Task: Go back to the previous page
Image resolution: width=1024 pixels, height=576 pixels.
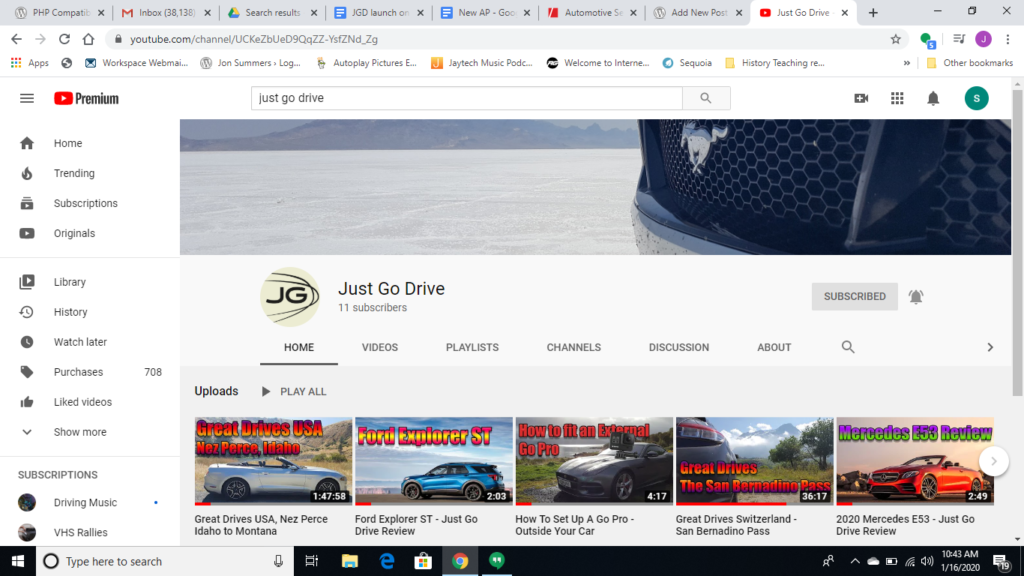Action: (x=16, y=39)
